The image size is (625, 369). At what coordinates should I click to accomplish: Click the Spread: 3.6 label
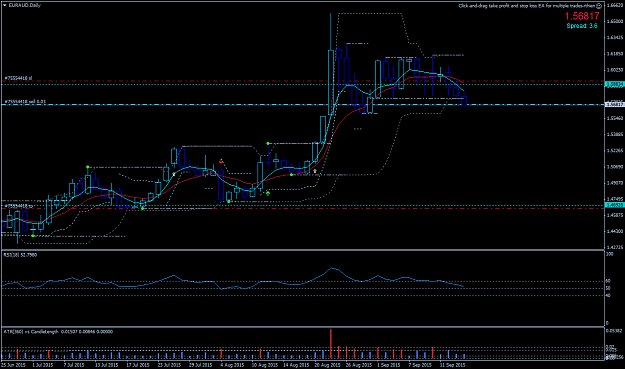pos(582,26)
